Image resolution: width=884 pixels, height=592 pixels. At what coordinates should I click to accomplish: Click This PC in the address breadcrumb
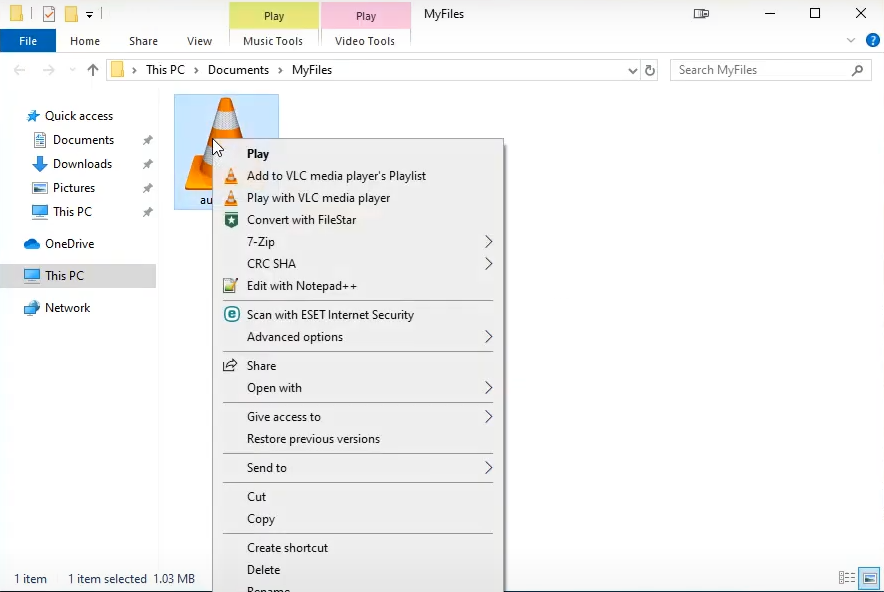[x=165, y=70]
